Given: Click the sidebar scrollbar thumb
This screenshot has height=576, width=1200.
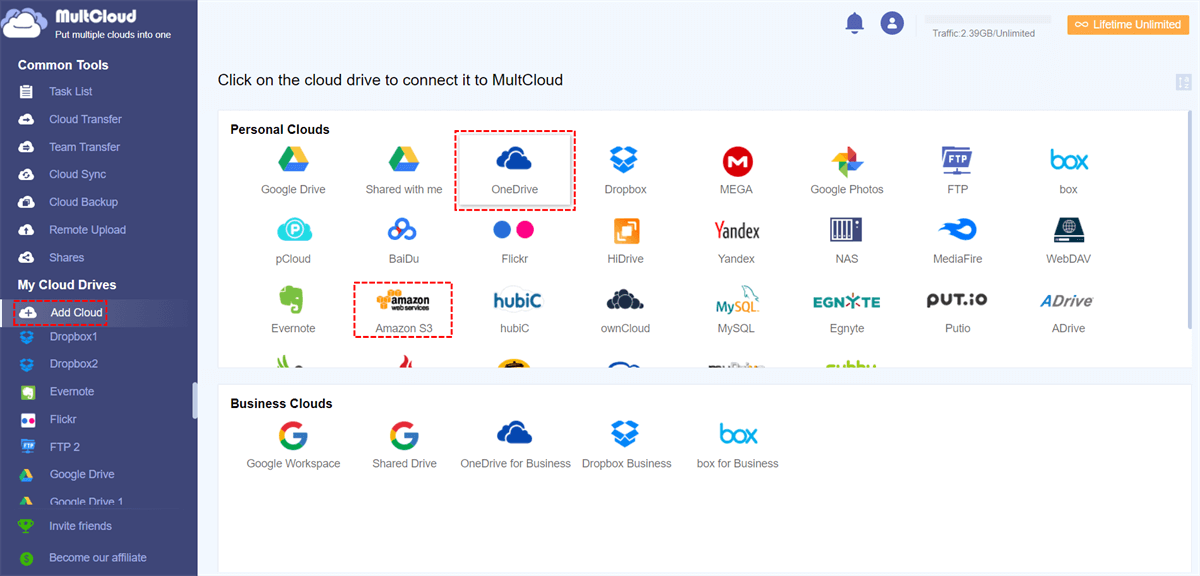Looking at the screenshot, I should (x=195, y=400).
